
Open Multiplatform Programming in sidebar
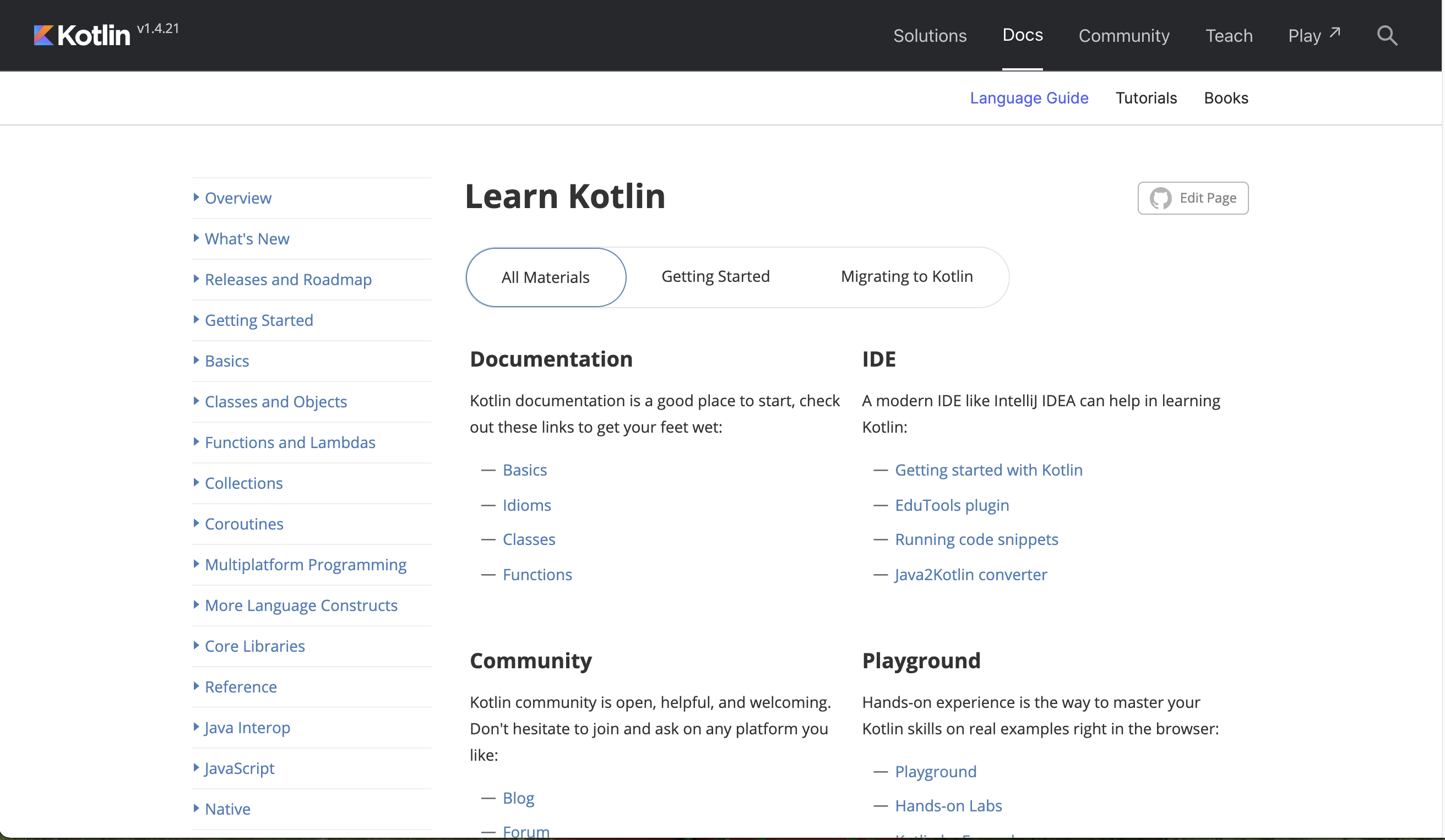click(x=305, y=565)
